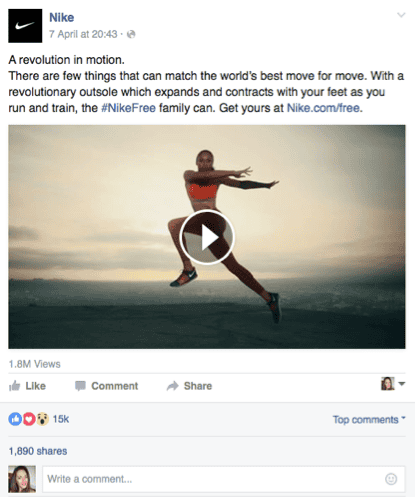Click the Nike page name
Image resolution: width=415 pixels, height=497 pixels.
62,18
